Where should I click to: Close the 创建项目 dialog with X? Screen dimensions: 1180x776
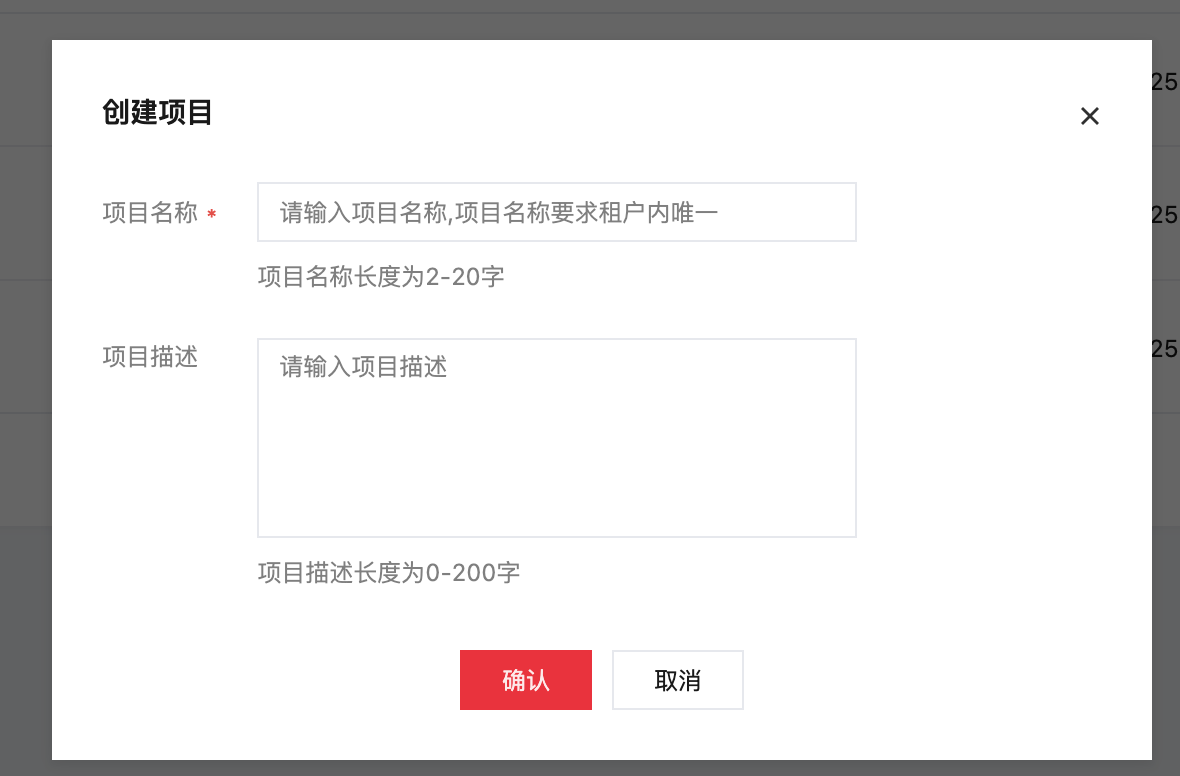point(1089,116)
